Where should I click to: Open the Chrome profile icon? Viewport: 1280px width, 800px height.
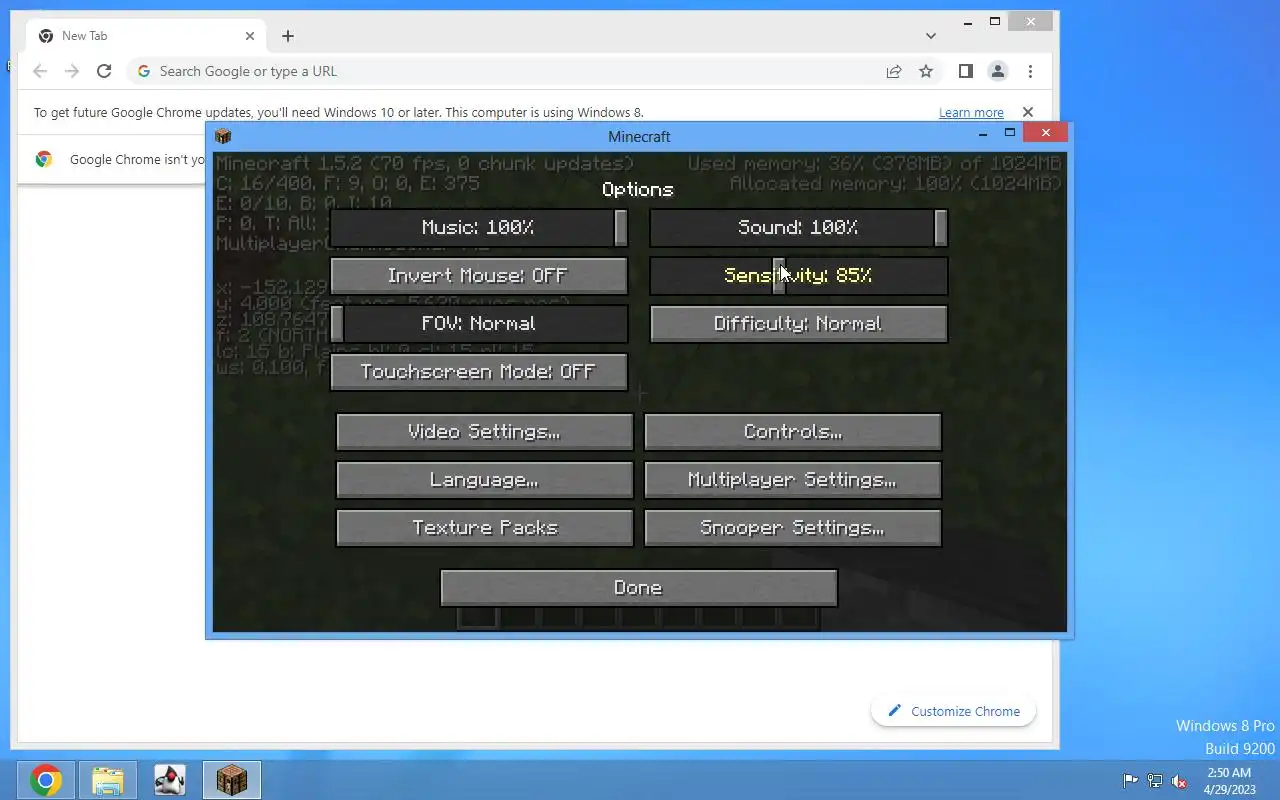[997, 71]
